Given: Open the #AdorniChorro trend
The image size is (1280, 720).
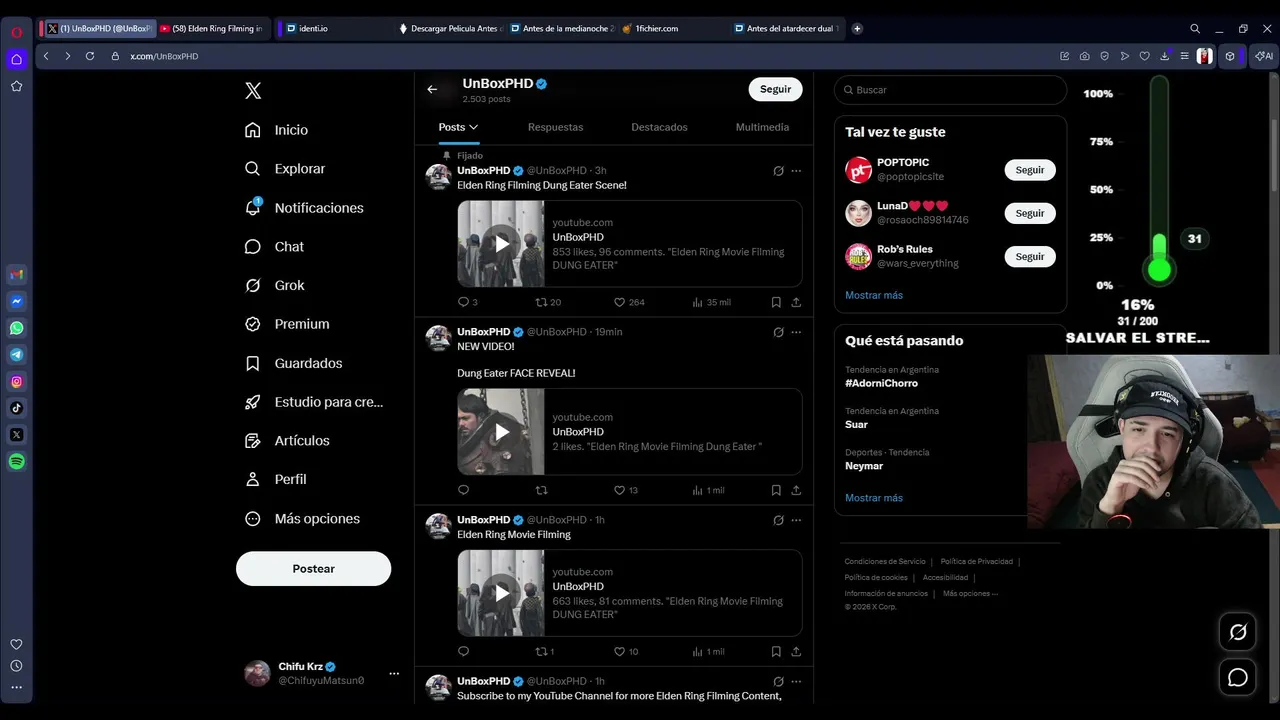Looking at the screenshot, I should pyautogui.click(x=881, y=383).
